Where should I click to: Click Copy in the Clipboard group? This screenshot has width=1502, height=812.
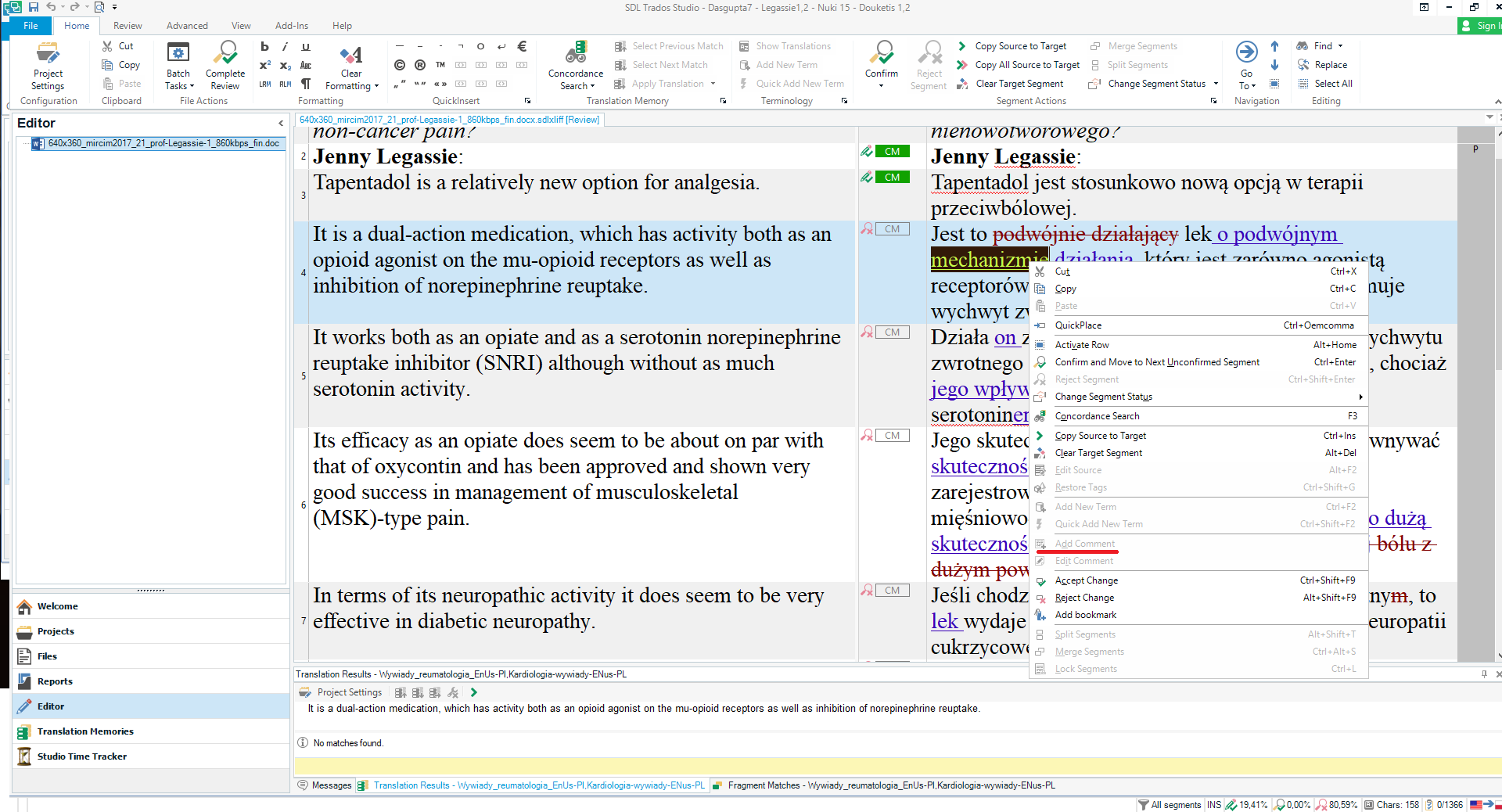point(121,65)
